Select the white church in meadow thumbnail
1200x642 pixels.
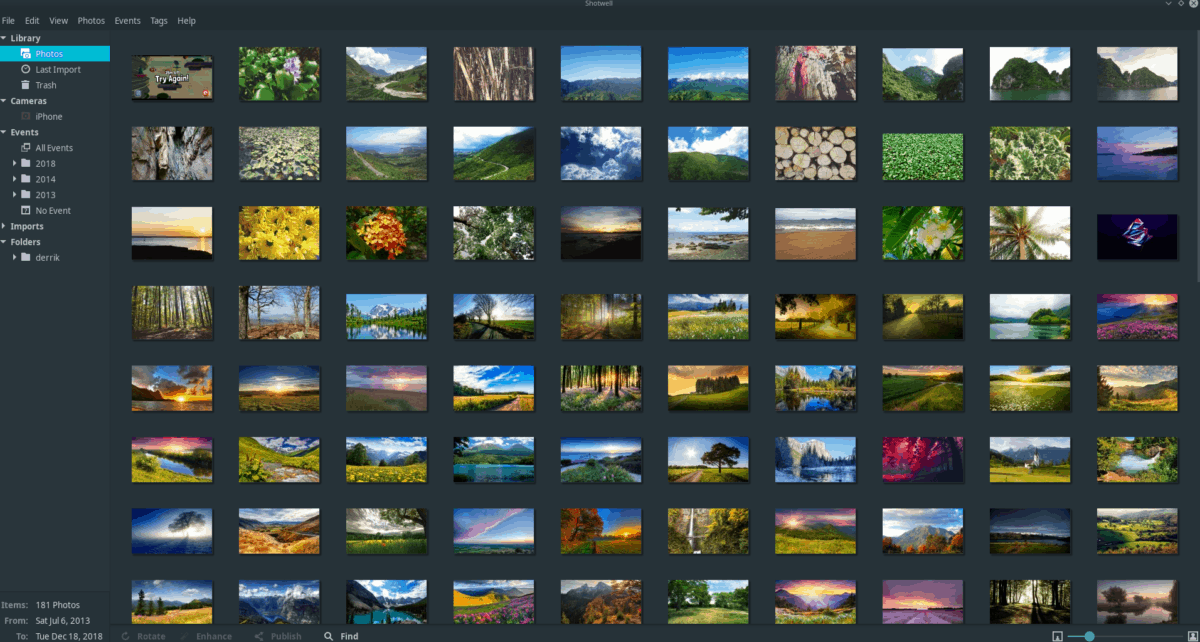point(1030,459)
